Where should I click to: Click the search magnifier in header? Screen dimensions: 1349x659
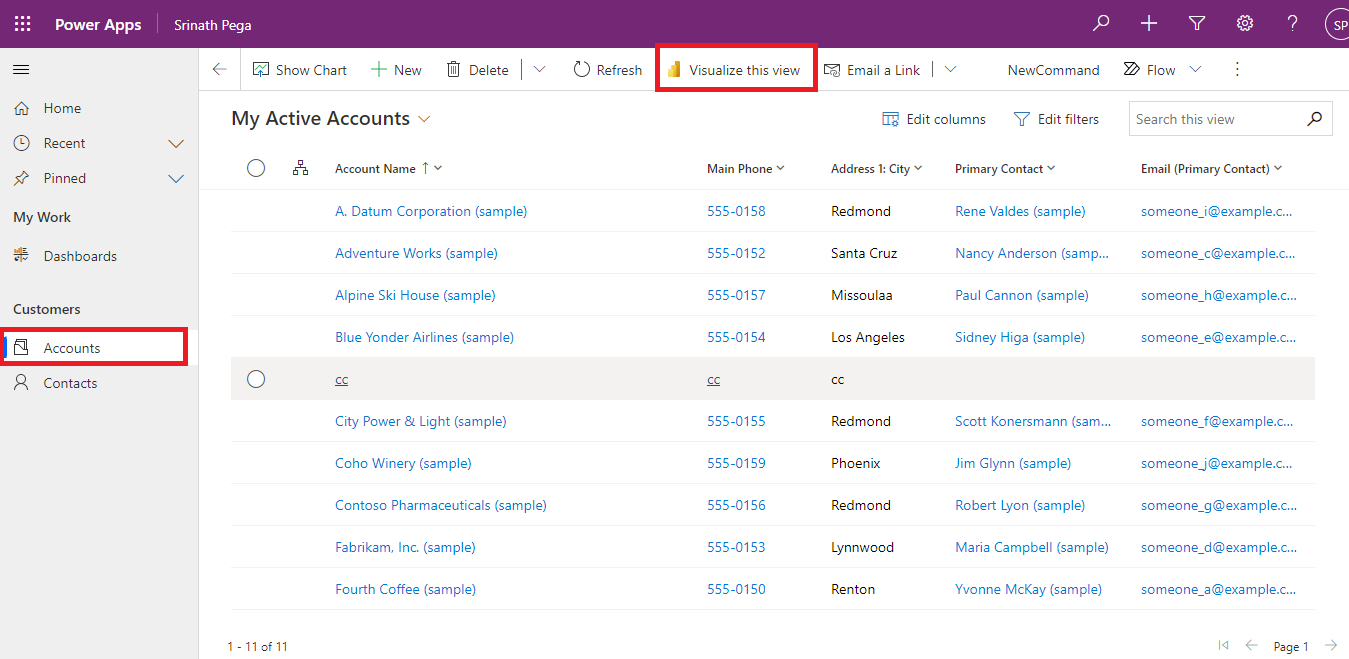pyautogui.click(x=1101, y=24)
